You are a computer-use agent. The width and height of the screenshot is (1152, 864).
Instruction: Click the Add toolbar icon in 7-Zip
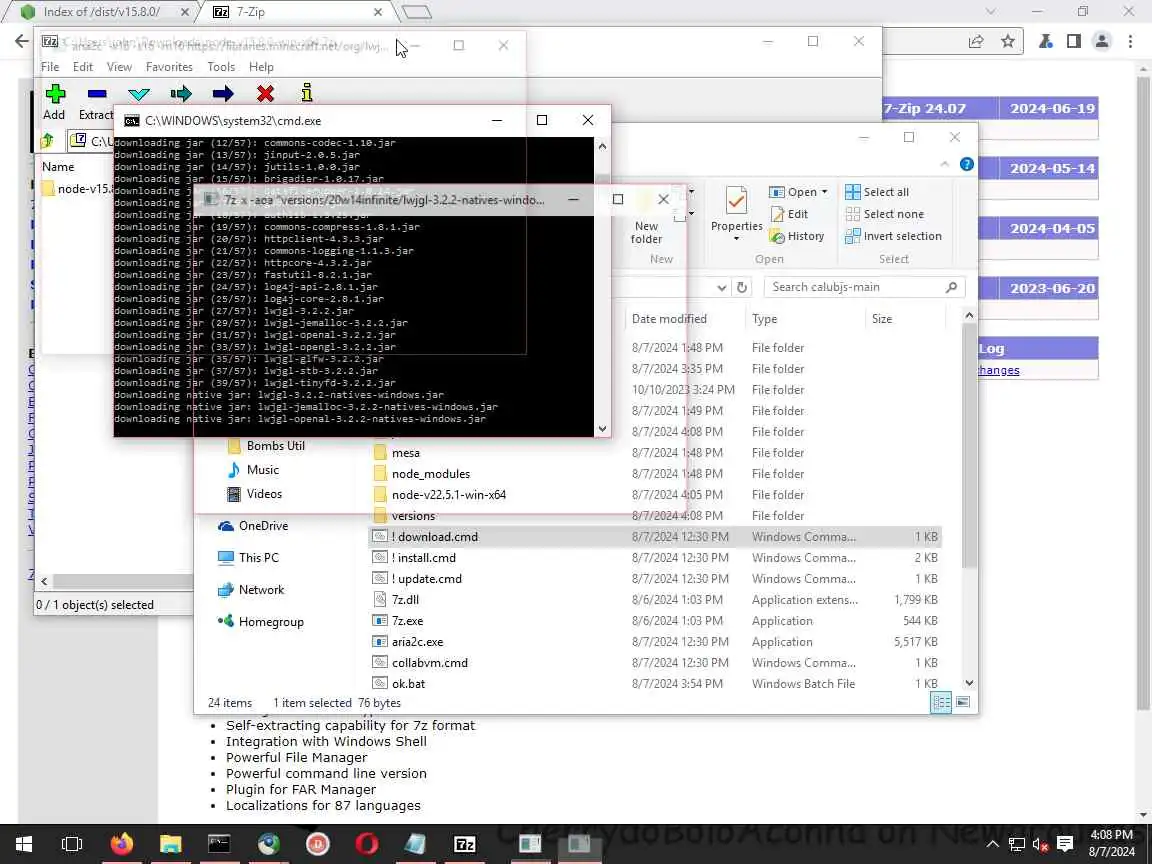(55, 93)
